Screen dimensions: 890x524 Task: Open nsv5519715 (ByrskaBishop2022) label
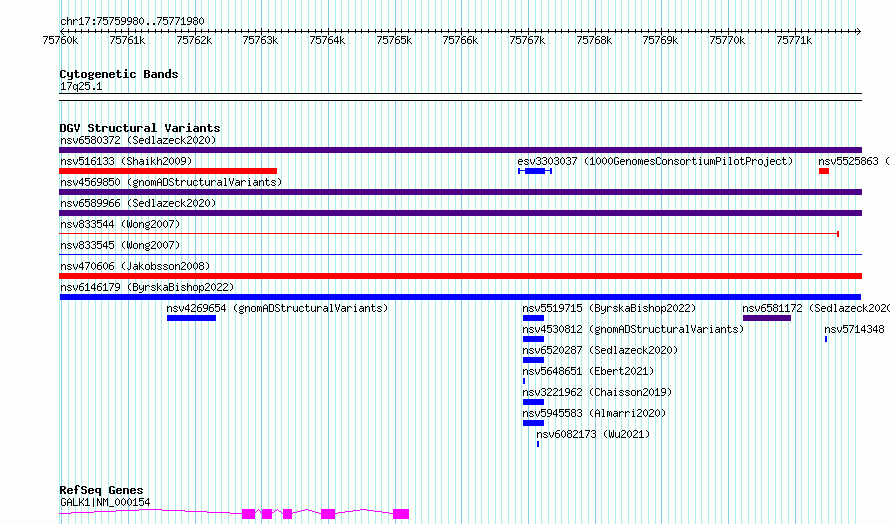[609, 308]
